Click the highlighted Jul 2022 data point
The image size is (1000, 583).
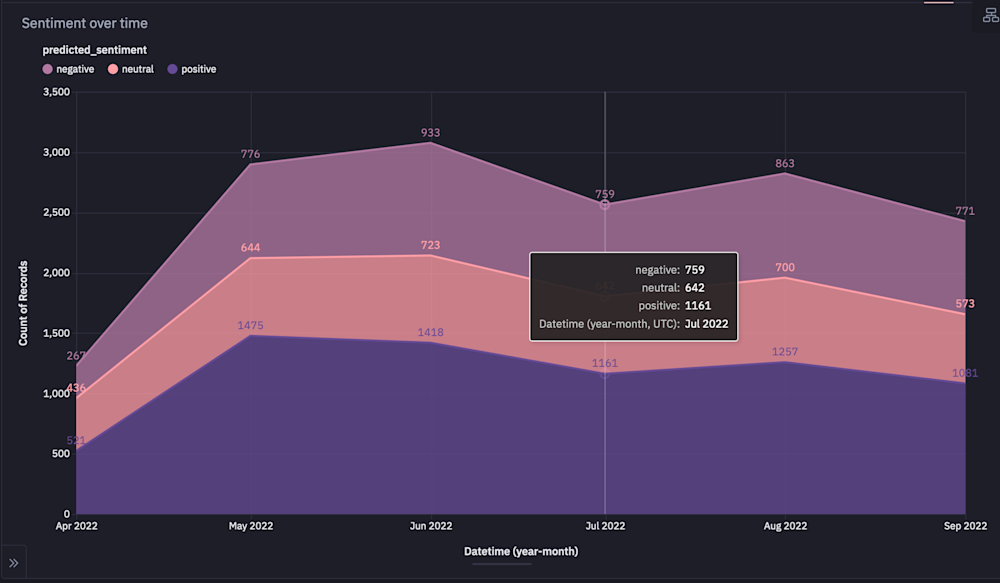pos(605,204)
